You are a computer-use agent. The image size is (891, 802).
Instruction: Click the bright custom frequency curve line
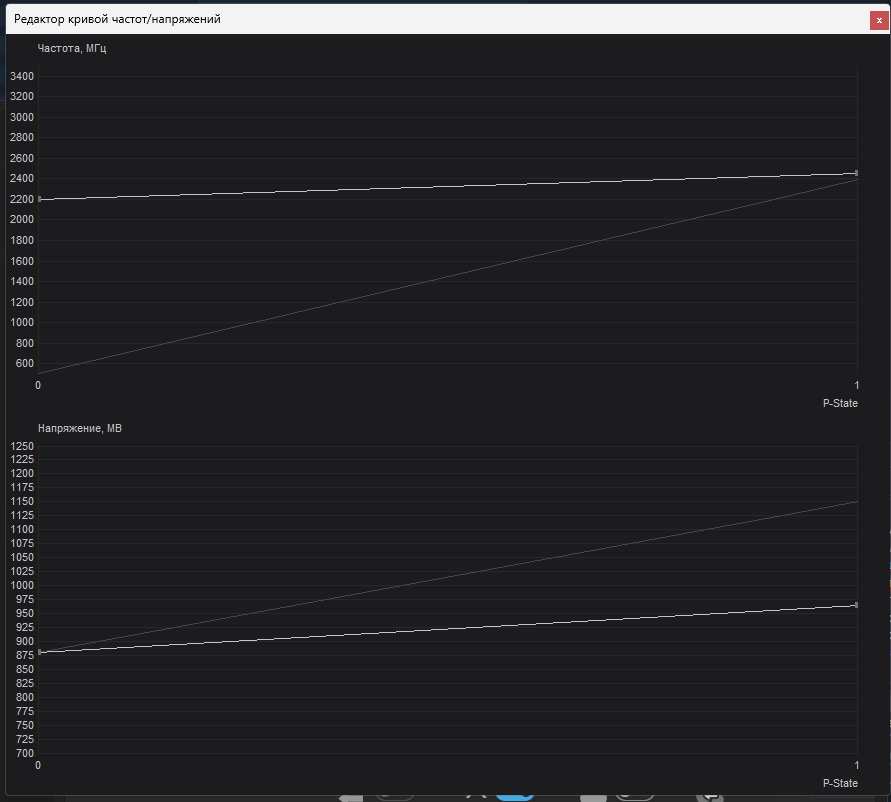[448, 186]
